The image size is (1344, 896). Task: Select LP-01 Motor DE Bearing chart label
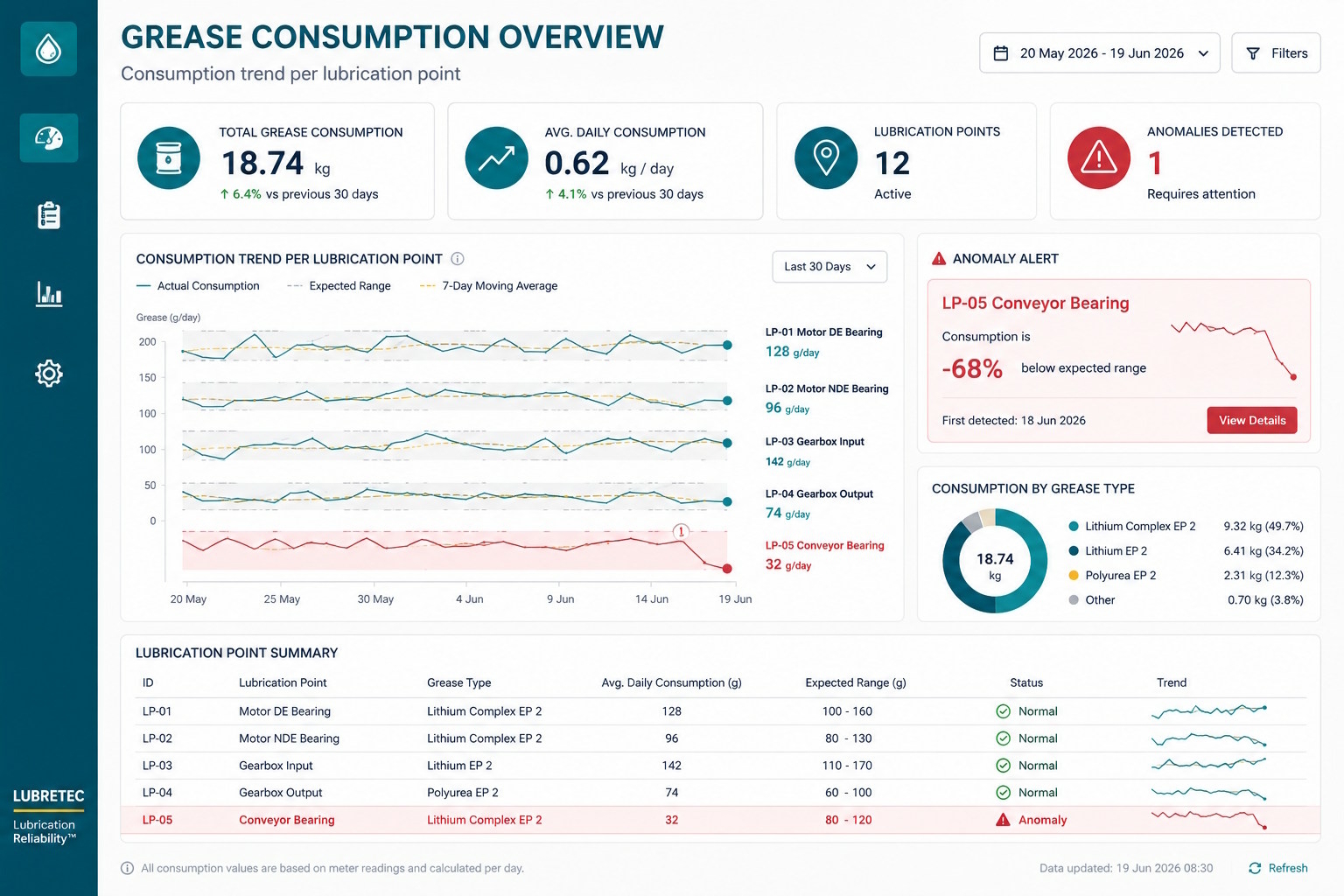click(823, 332)
